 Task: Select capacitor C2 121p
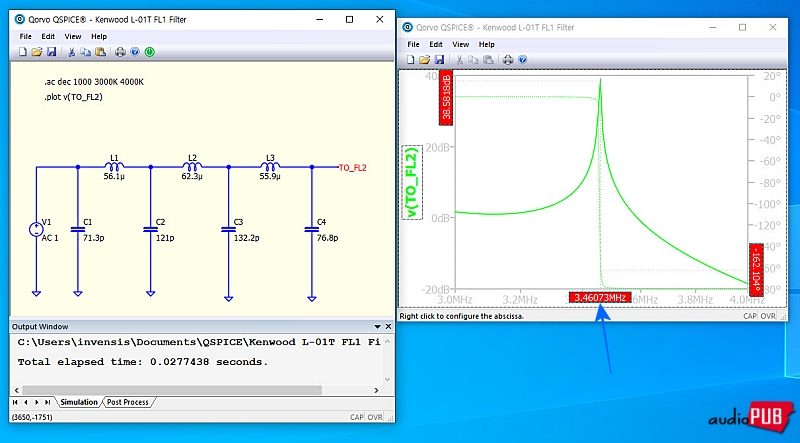tap(151, 230)
